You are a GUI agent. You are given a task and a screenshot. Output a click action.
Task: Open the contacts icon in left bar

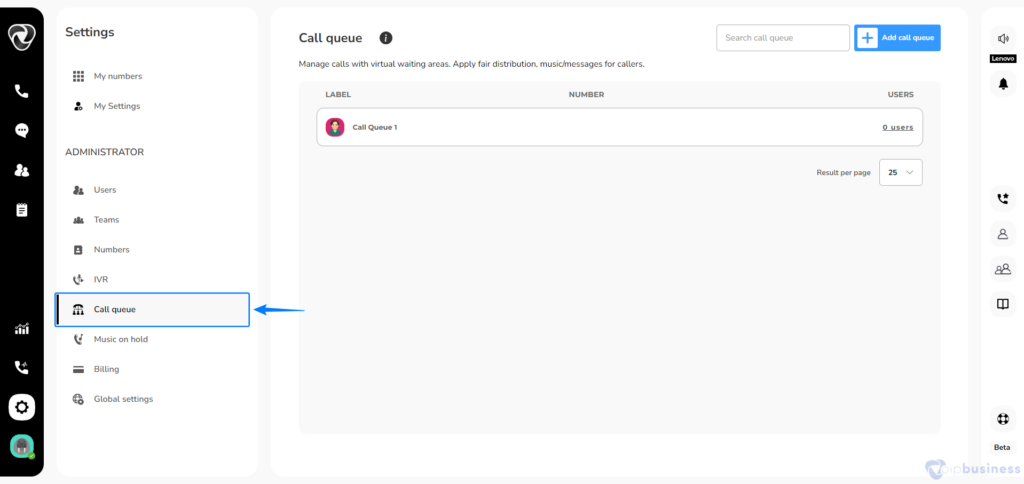22,170
